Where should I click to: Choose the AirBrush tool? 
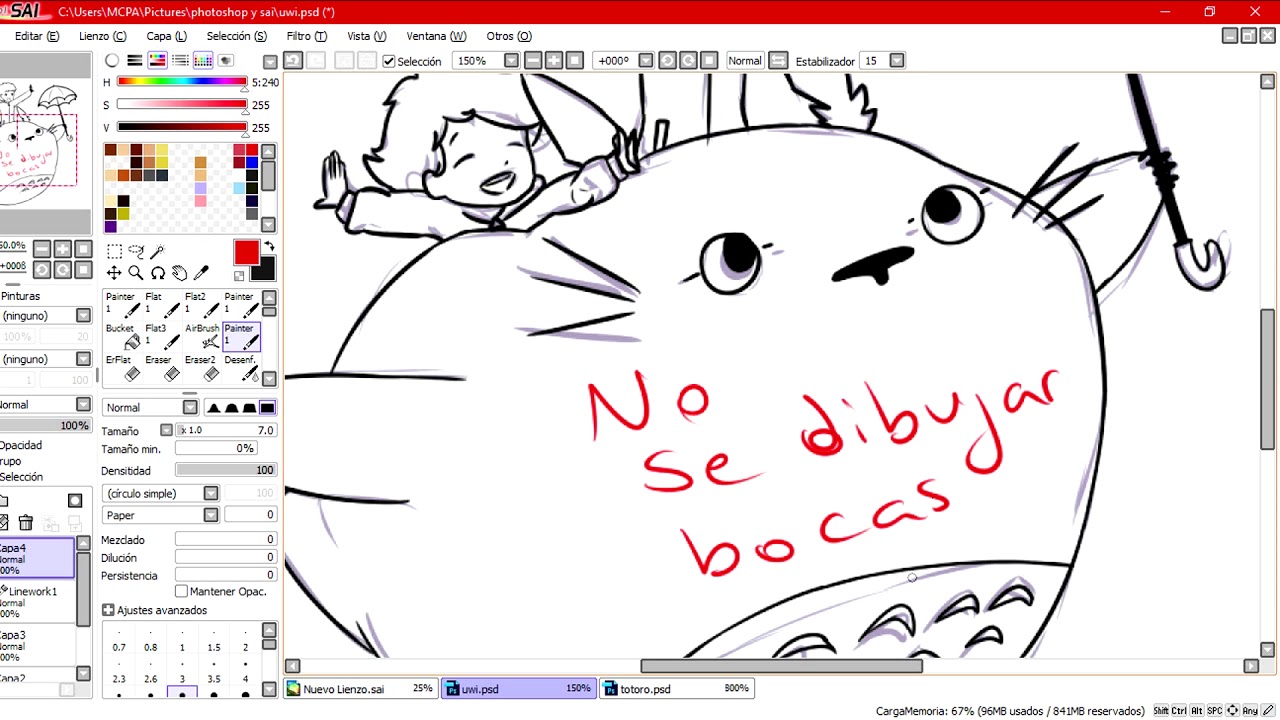(202, 336)
